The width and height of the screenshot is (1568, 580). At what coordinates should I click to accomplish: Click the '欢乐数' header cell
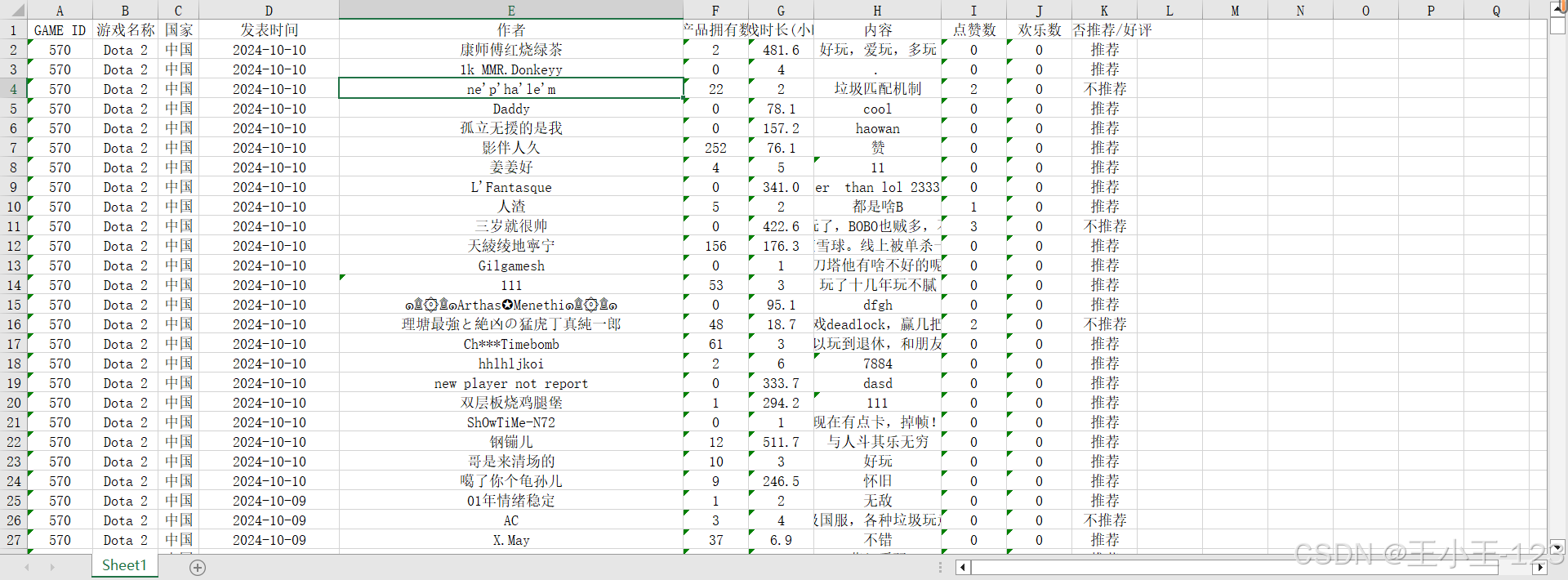[x=1039, y=30]
